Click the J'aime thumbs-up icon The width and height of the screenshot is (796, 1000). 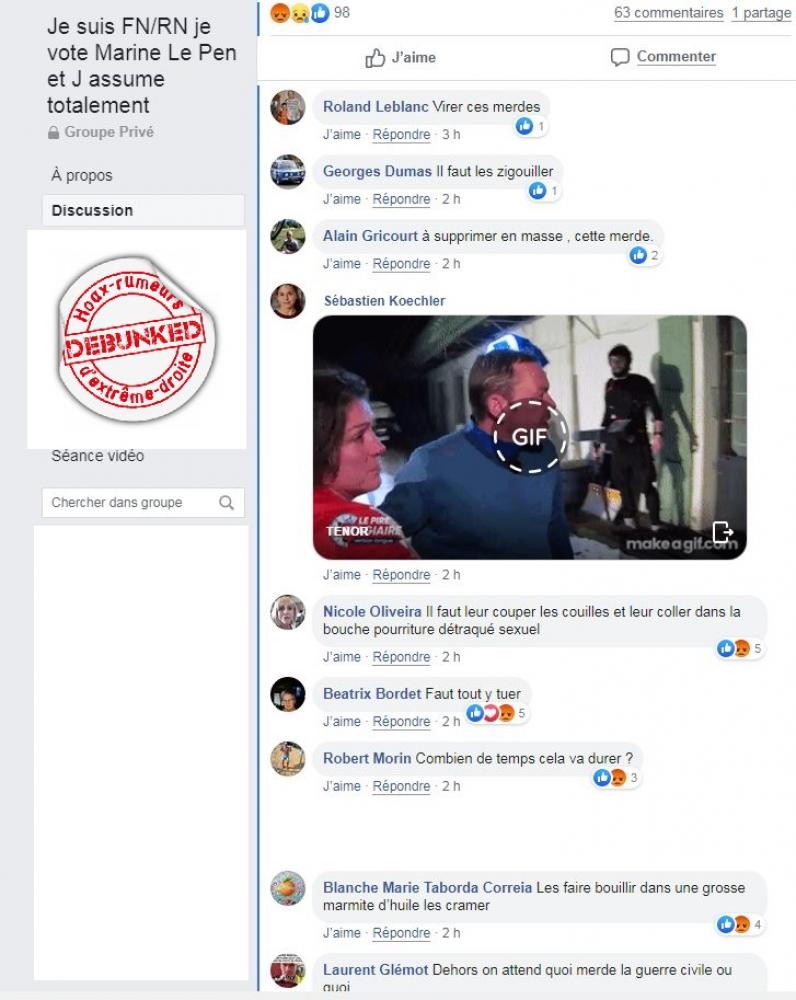click(x=375, y=58)
